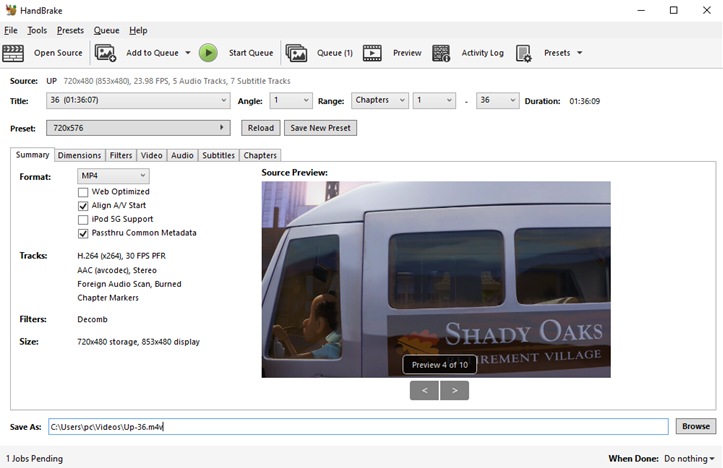Viewport: 723px width, 468px height.
Task: Click the source preview image
Action: 436,279
